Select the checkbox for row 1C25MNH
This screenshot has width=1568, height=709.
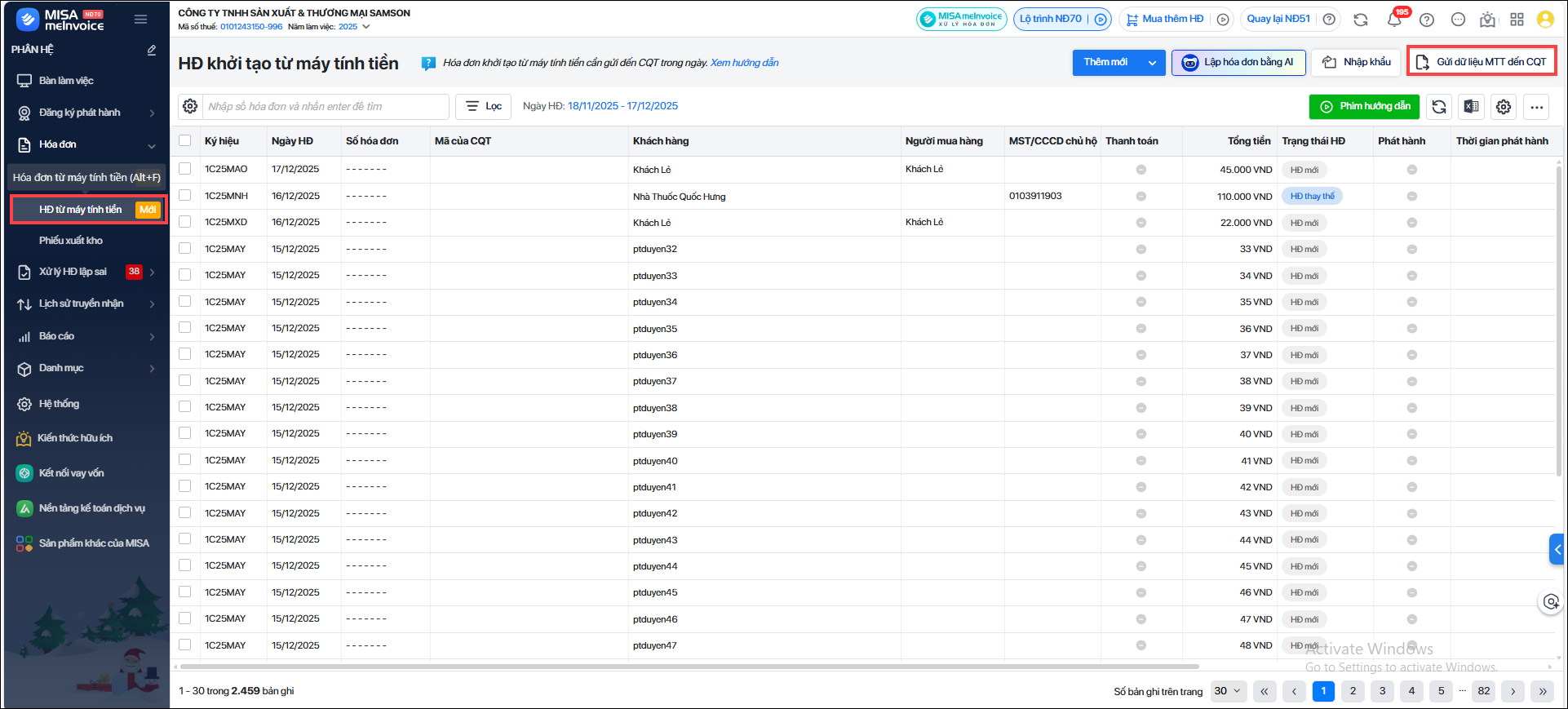click(185, 196)
